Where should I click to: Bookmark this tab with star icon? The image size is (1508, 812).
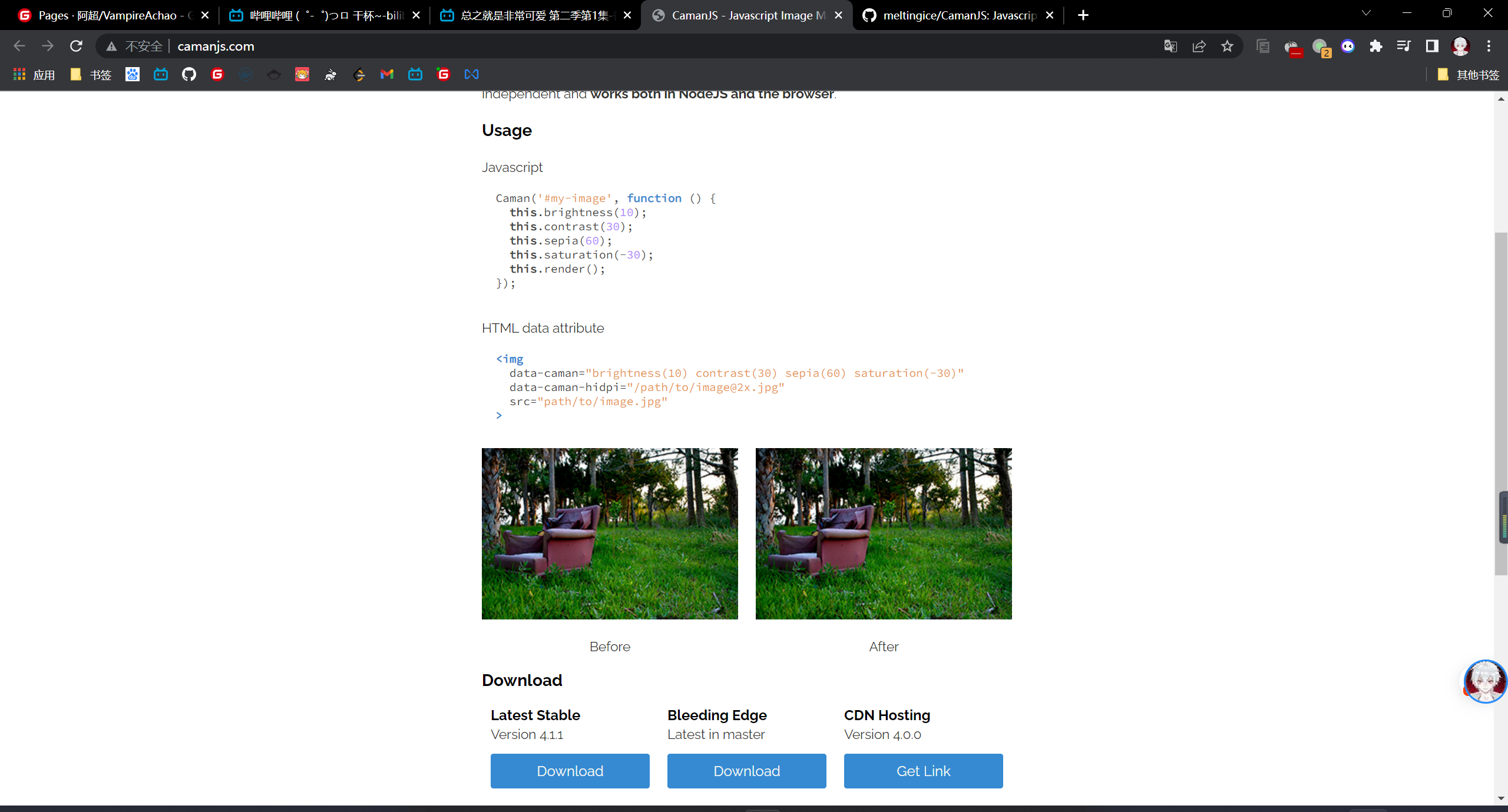point(1227,46)
